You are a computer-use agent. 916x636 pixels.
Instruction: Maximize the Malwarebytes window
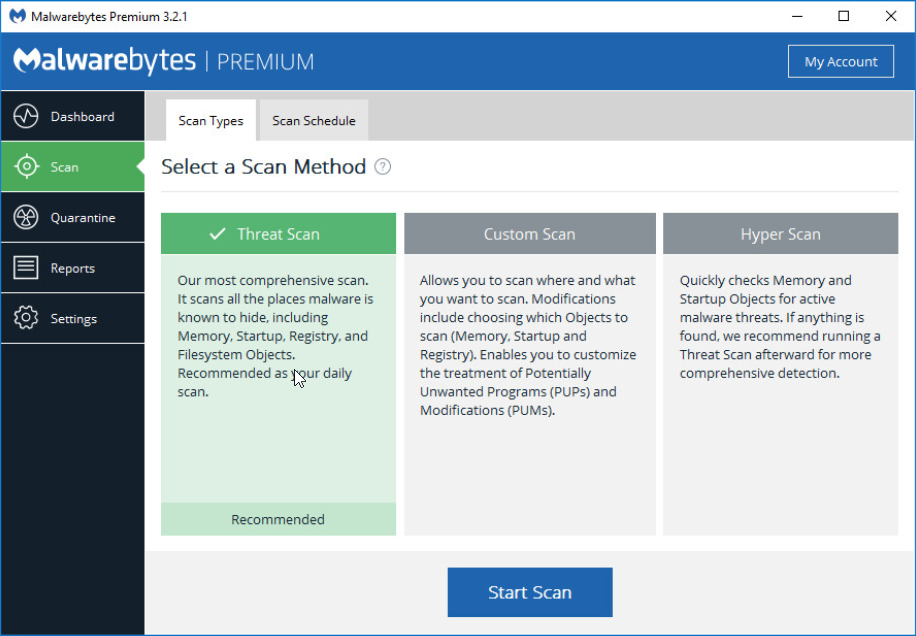[x=844, y=16]
